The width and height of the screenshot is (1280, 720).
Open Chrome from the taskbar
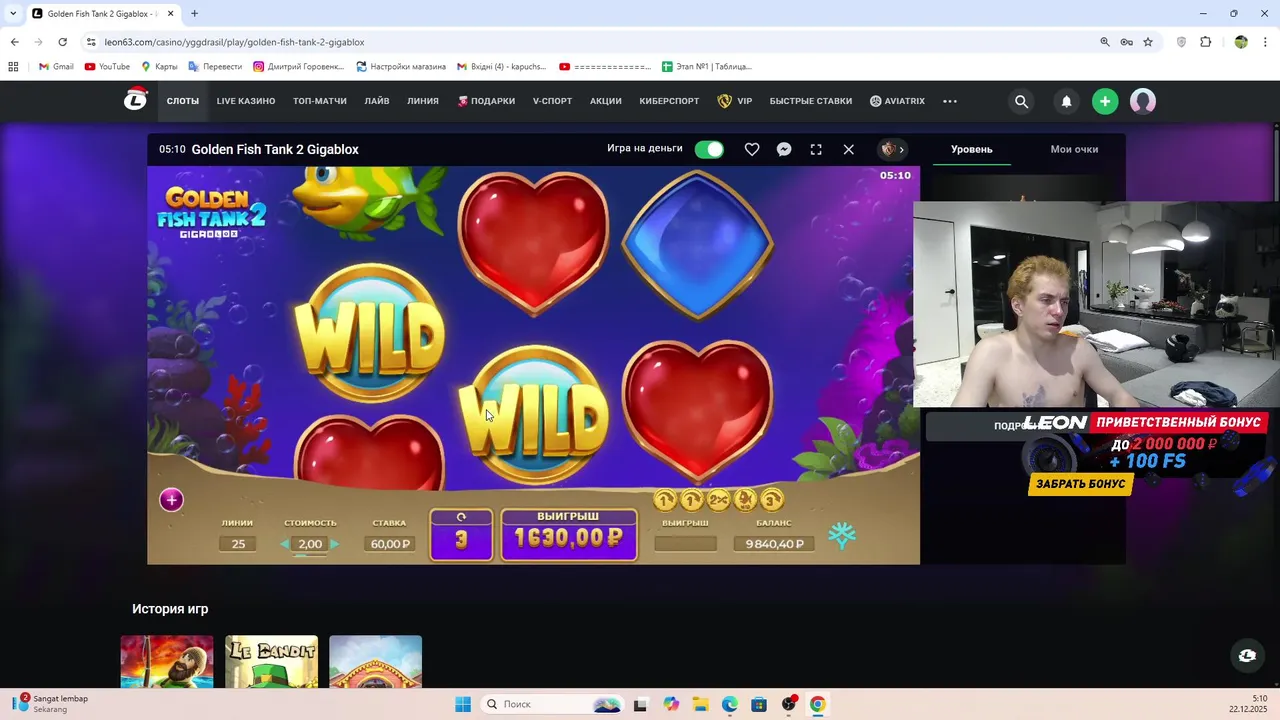pos(817,704)
